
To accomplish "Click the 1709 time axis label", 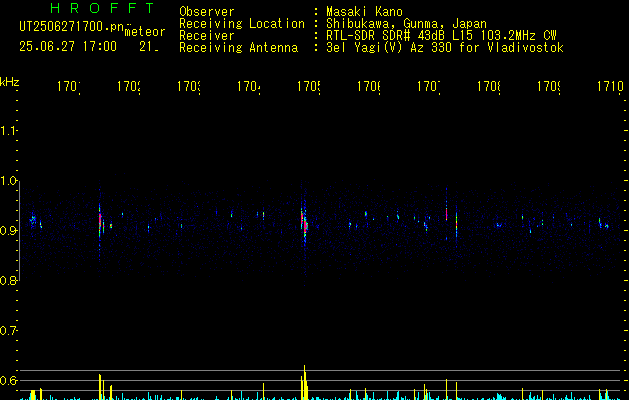I will 549,86.
